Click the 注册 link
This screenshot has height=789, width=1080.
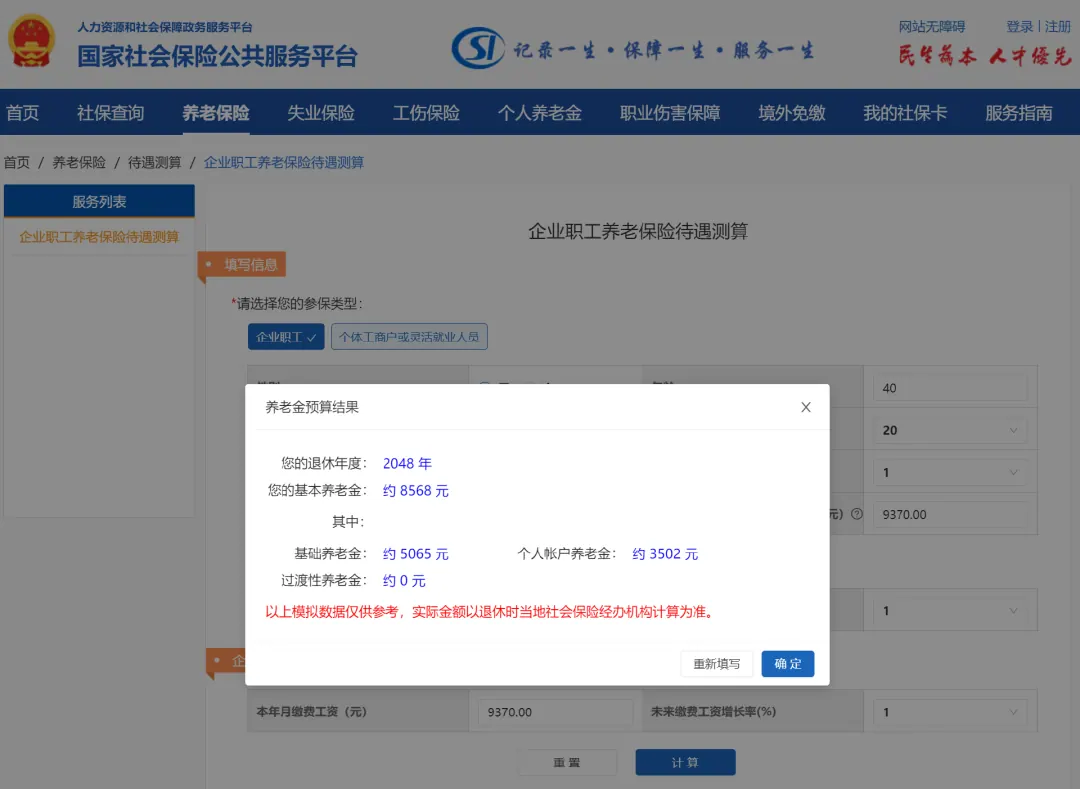pyautogui.click(x=1057, y=26)
